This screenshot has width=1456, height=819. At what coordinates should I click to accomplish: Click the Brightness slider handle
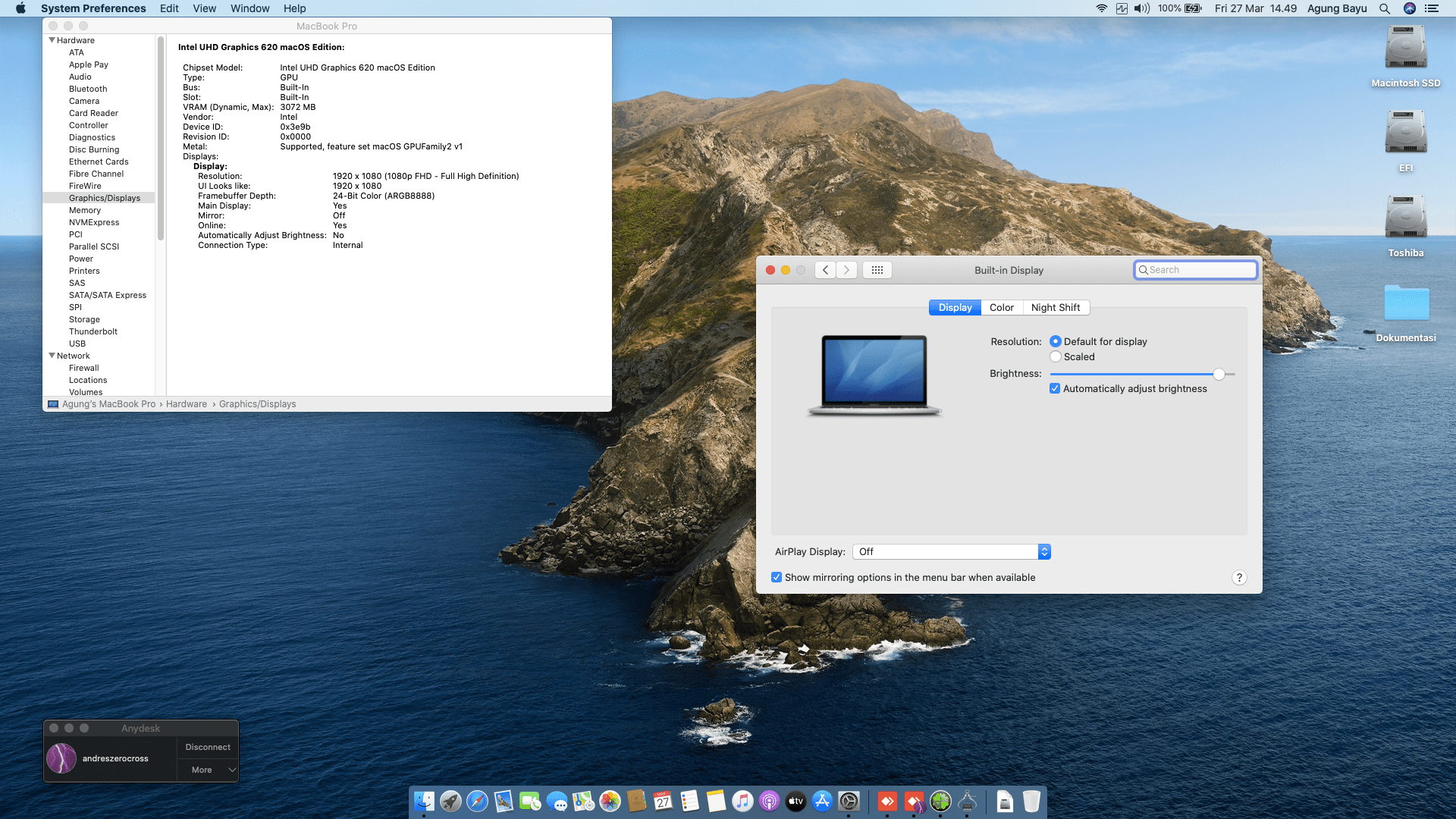pos(1219,374)
